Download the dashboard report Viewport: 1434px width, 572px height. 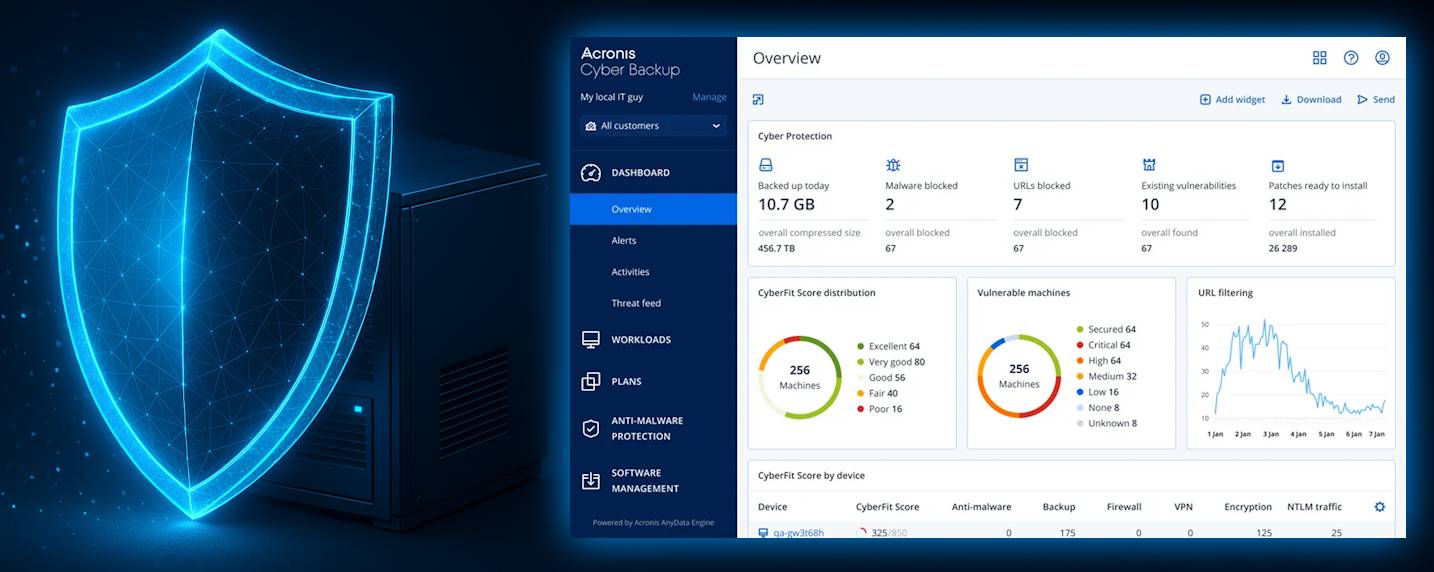coord(1311,100)
